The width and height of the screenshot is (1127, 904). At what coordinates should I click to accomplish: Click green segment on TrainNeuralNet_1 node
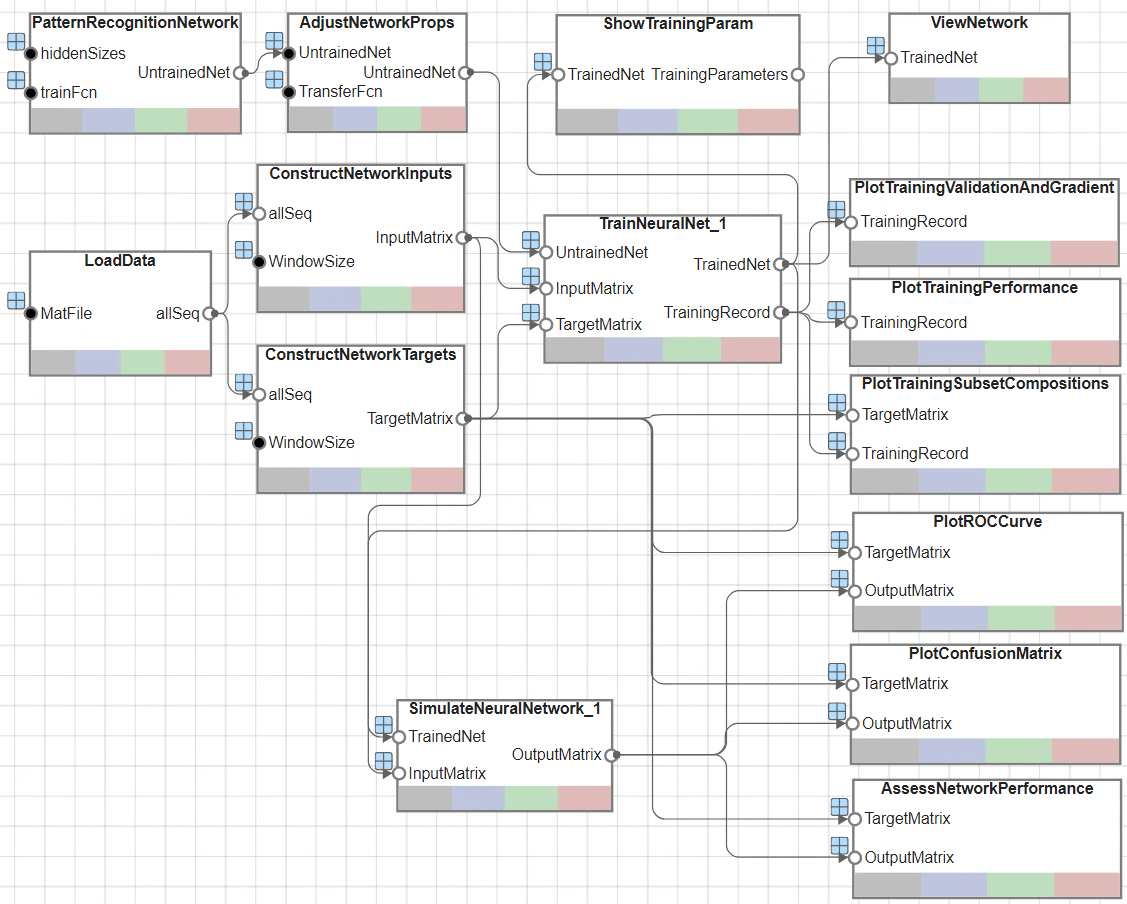[692, 350]
